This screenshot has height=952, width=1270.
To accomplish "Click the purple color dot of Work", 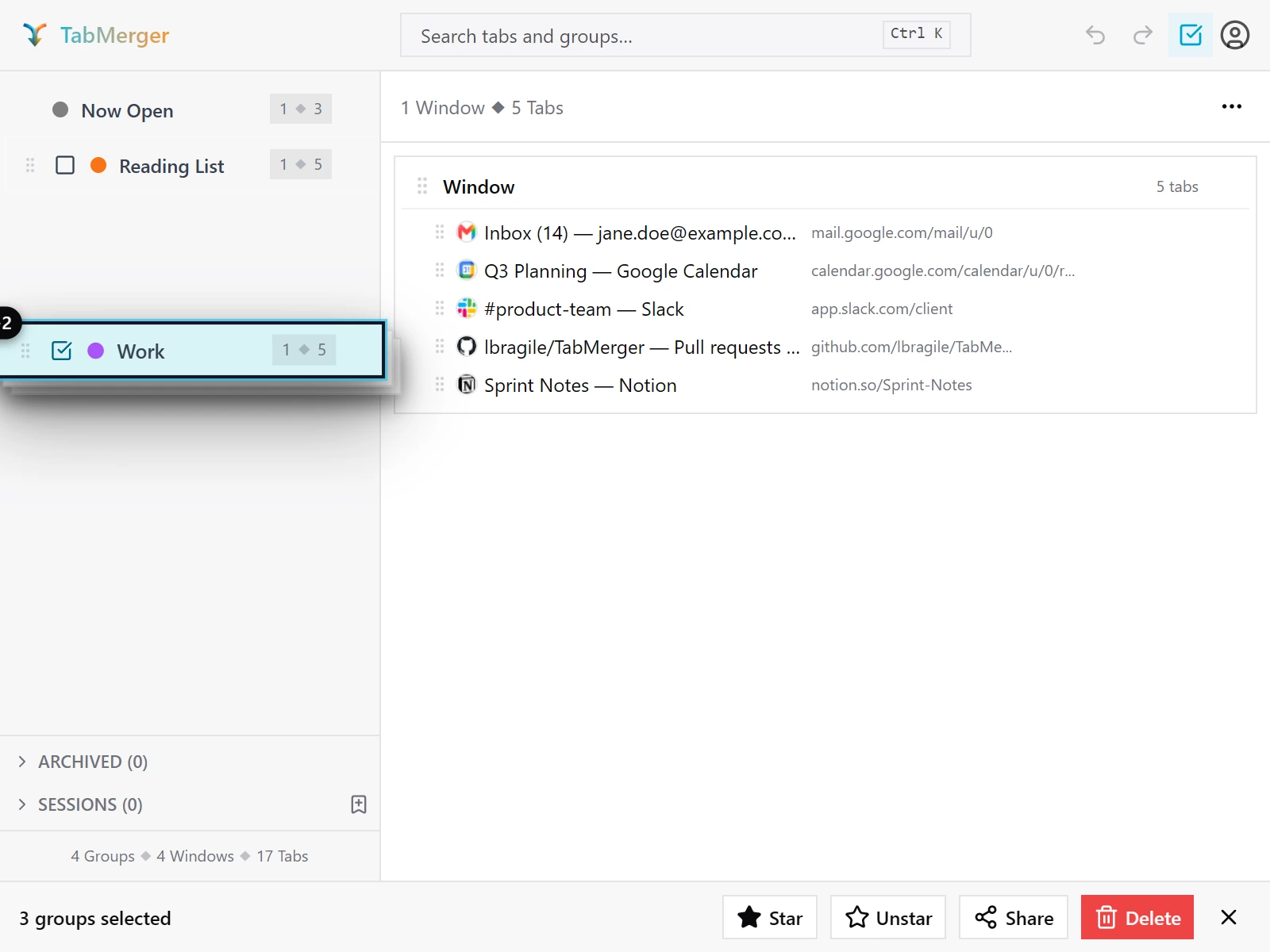I will click(x=95, y=351).
